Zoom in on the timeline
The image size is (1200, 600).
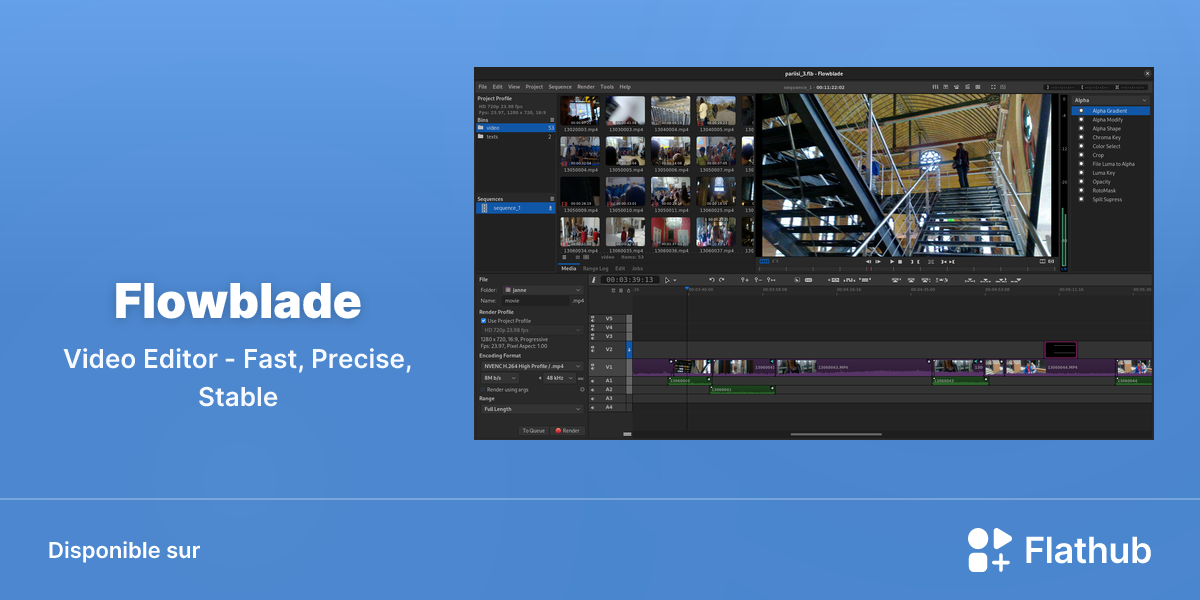[745, 280]
